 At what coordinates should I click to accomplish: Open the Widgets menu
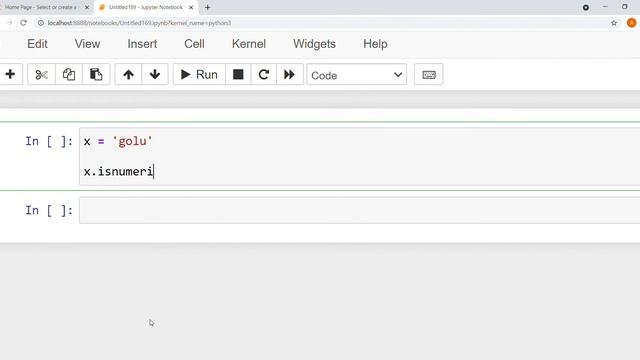[314, 44]
